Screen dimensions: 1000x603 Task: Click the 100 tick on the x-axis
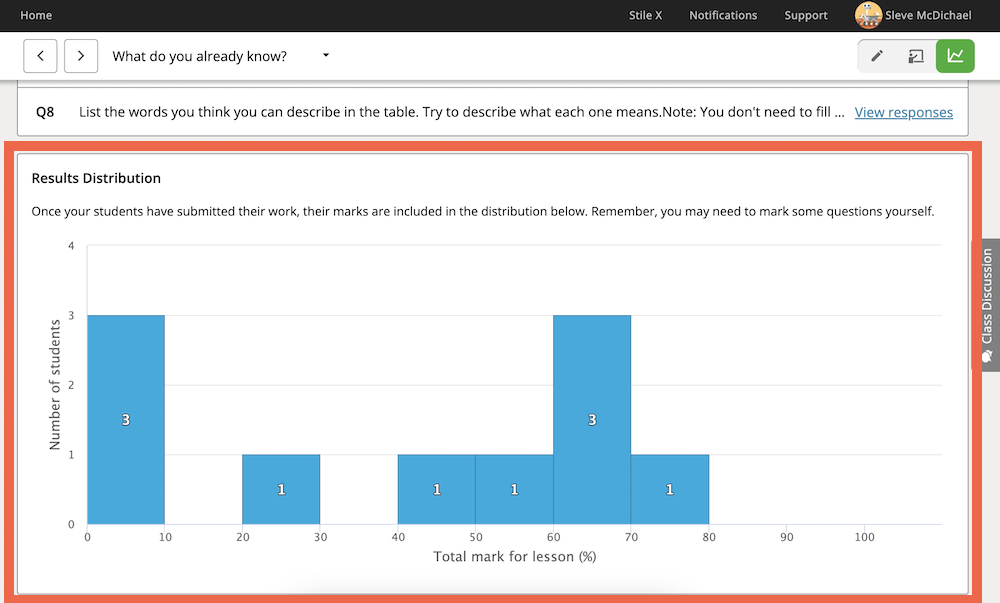tap(864, 537)
